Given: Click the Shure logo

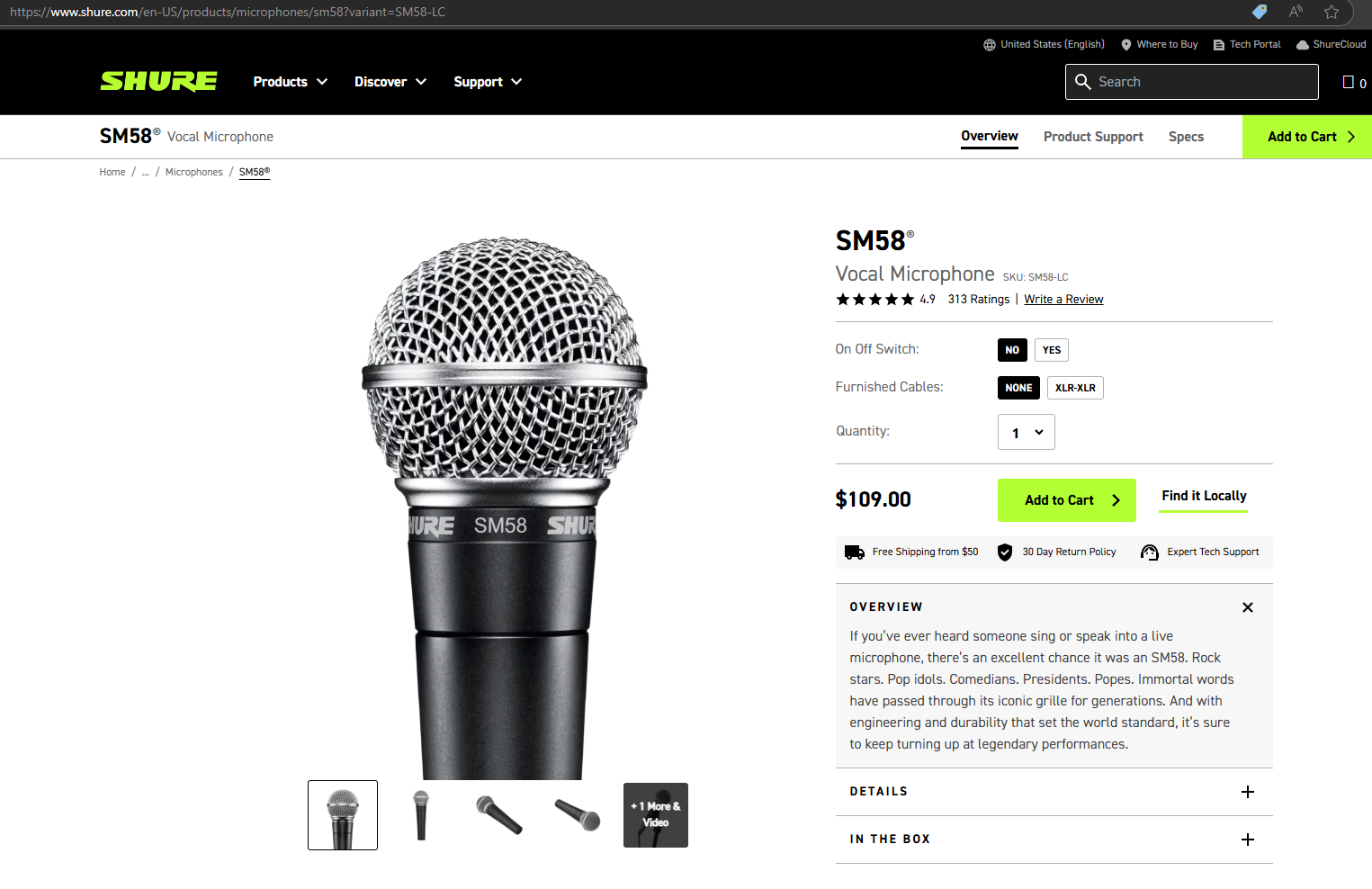Looking at the screenshot, I should coord(158,82).
